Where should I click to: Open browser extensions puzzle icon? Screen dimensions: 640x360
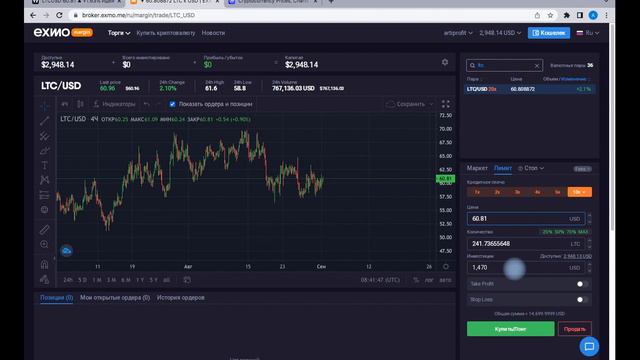click(x=567, y=15)
